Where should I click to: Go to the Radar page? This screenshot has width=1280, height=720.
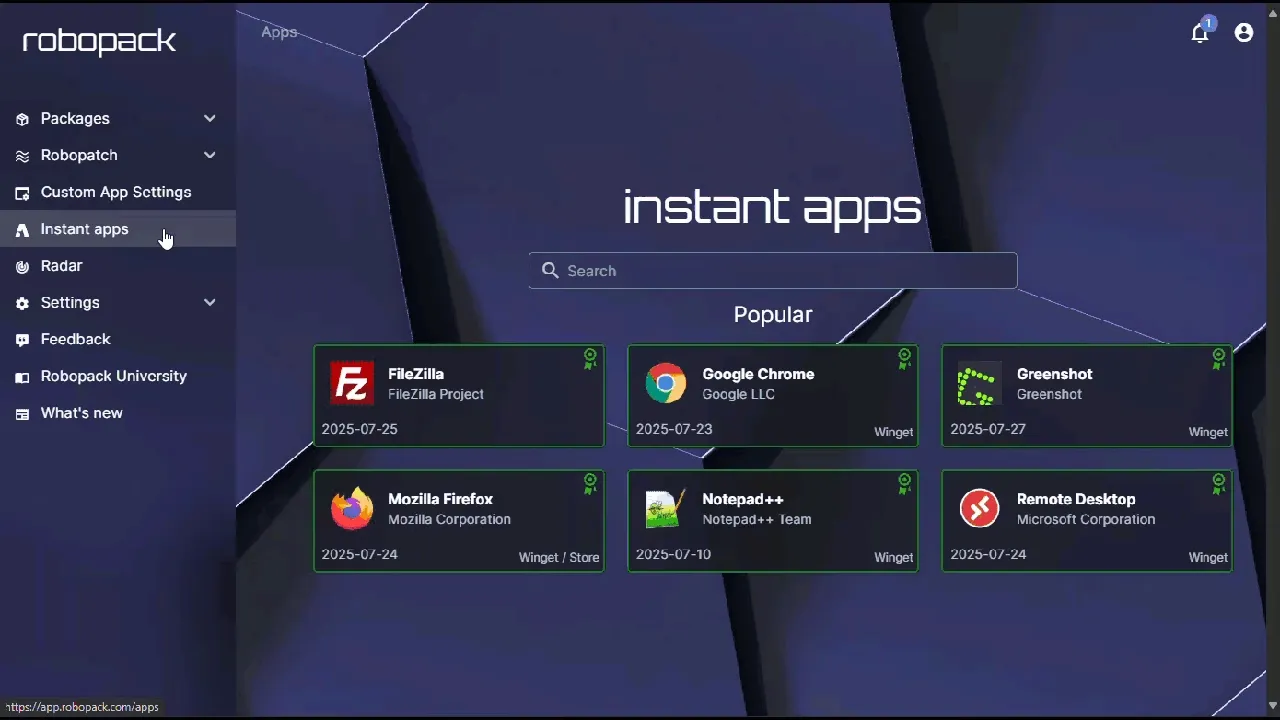tap(118, 266)
